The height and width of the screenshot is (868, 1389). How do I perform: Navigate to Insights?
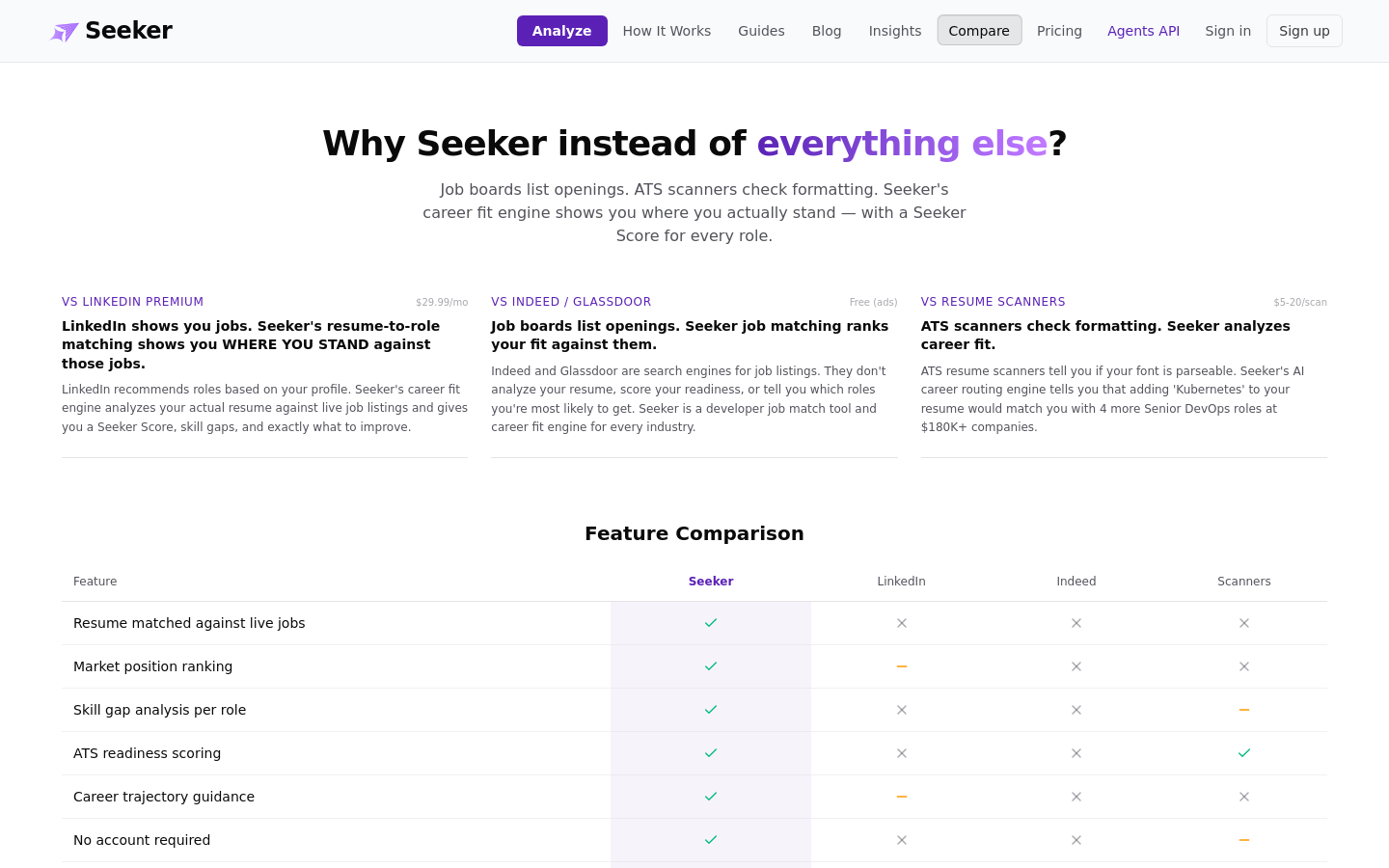pyautogui.click(x=895, y=31)
